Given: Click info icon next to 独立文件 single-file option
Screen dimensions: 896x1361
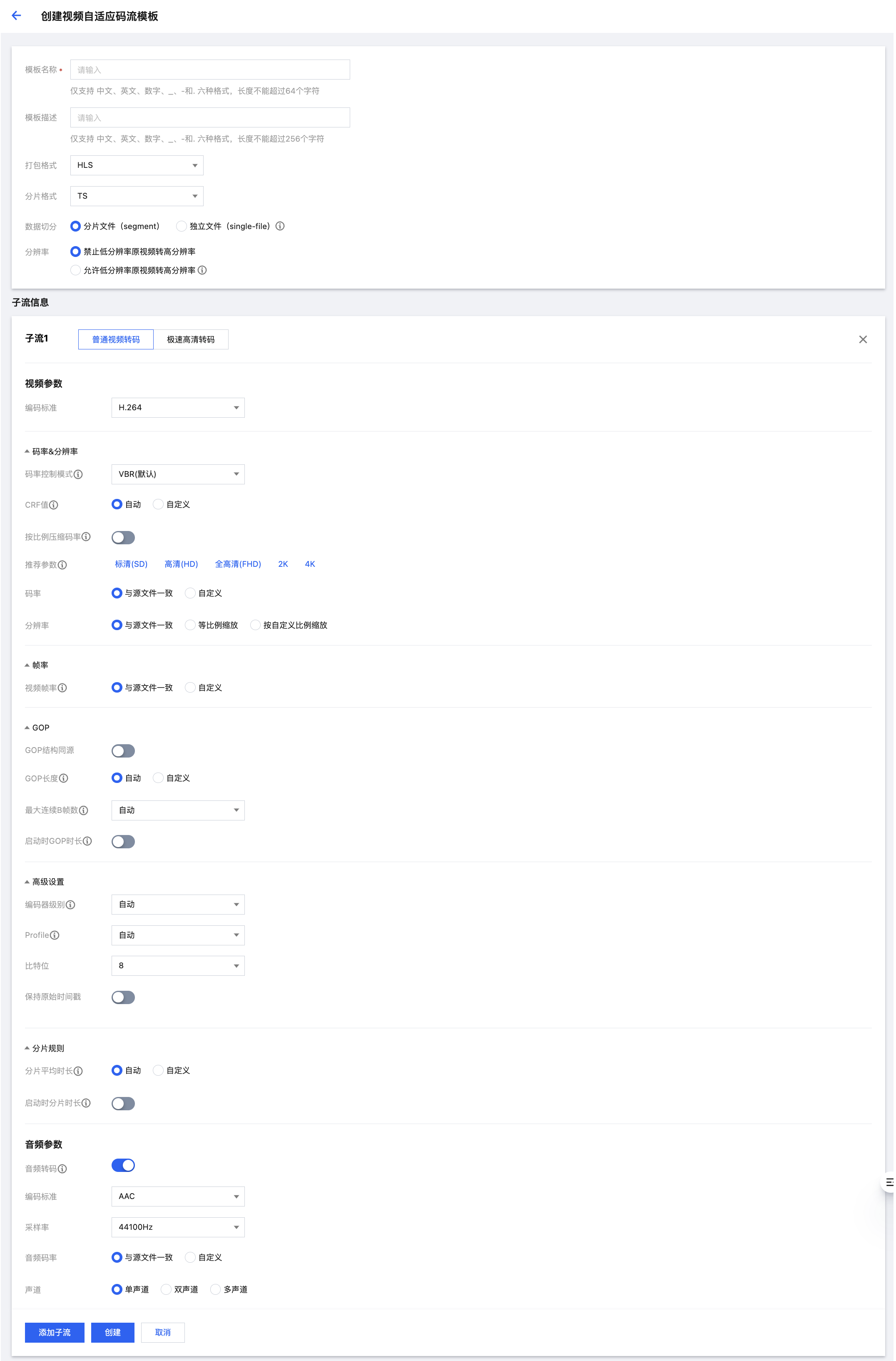Looking at the screenshot, I should [280, 226].
